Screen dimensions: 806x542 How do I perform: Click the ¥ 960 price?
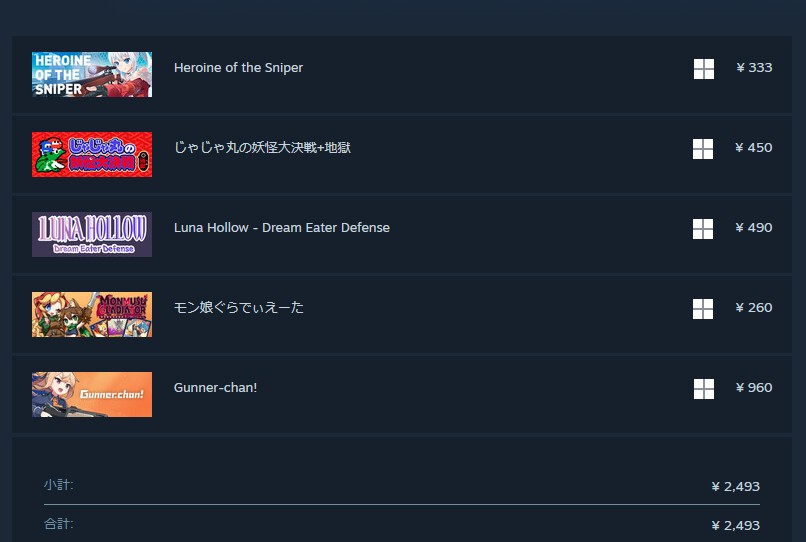tap(754, 387)
